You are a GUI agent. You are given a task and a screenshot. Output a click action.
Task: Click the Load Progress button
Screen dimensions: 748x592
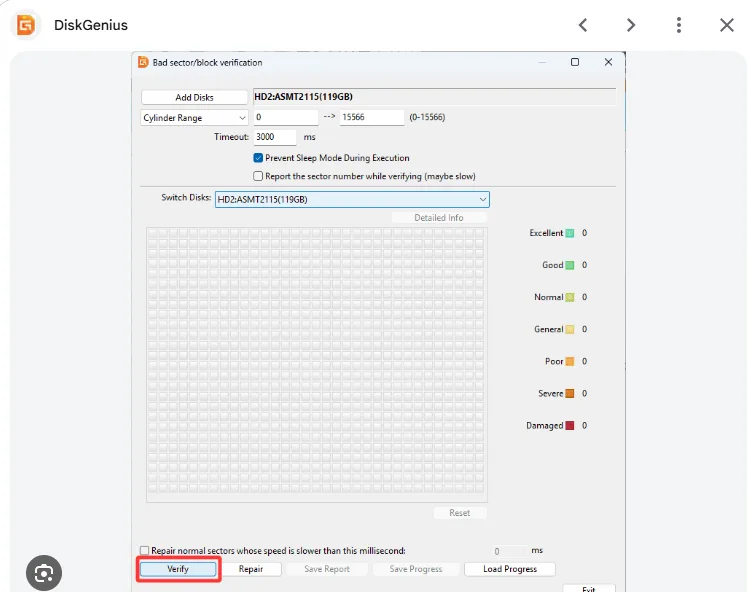[x=509, y=569]
